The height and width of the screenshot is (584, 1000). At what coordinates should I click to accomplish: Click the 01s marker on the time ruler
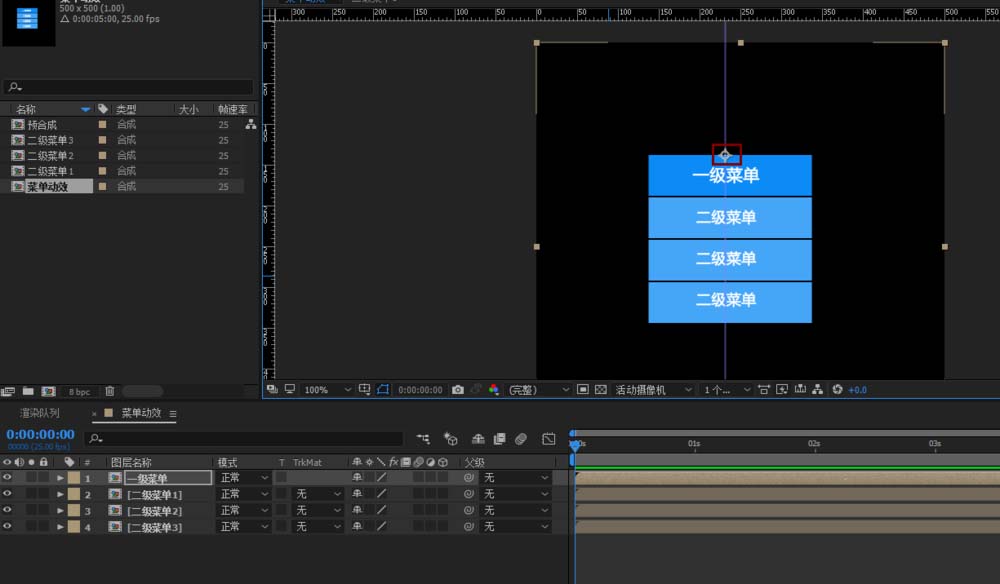tap(694, 444)
